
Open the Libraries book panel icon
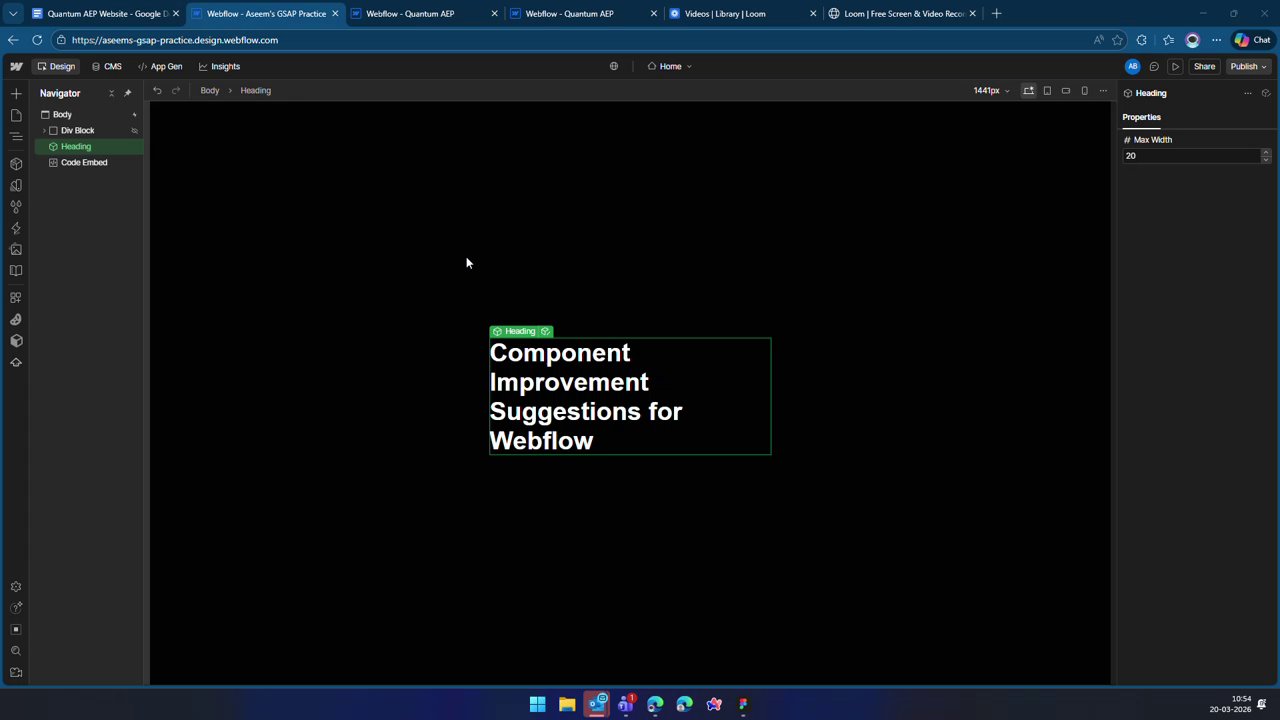(x=15, y=271)
